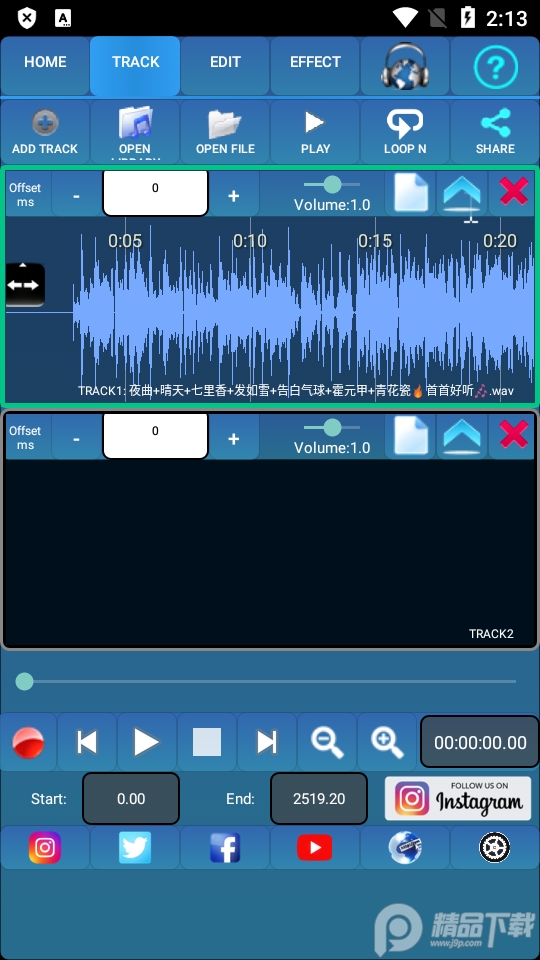Click the PLAY toolbar button
Viewport: 540px width, 960px height.
click(x=315, y=131)
